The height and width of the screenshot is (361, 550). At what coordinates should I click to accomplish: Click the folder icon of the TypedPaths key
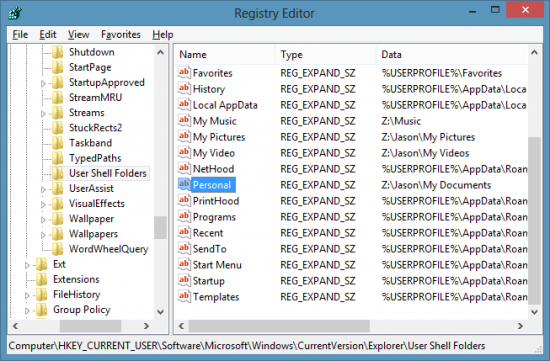58,158
